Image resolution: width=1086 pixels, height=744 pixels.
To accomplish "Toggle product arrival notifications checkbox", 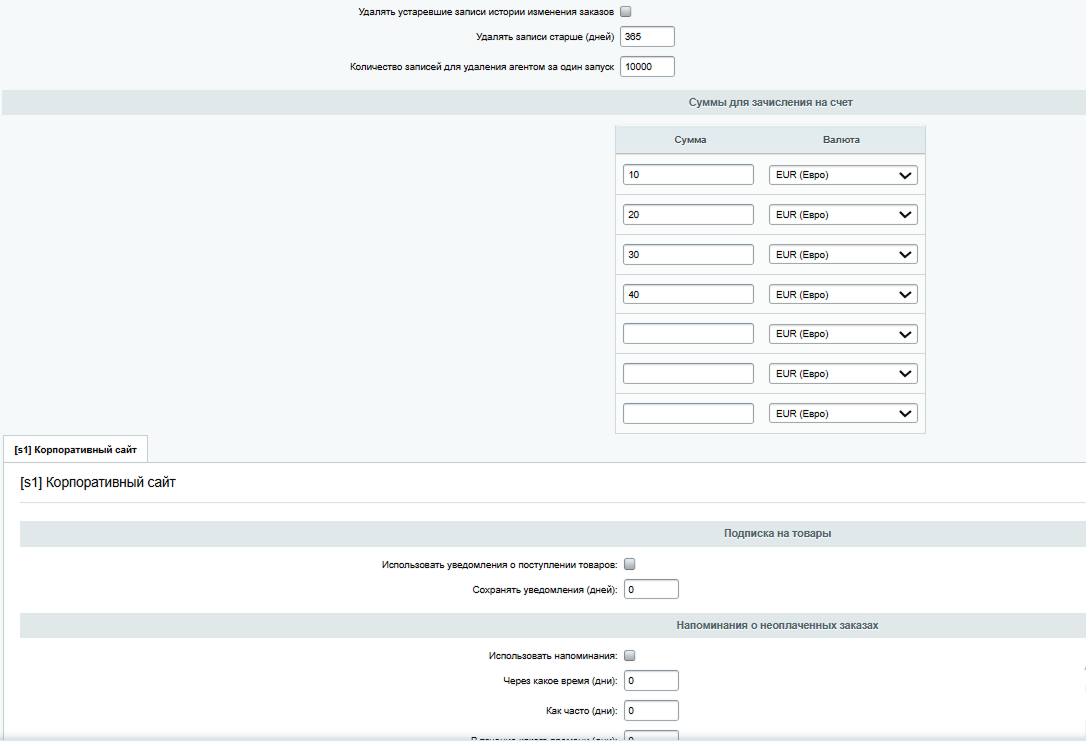I will 630,564.
